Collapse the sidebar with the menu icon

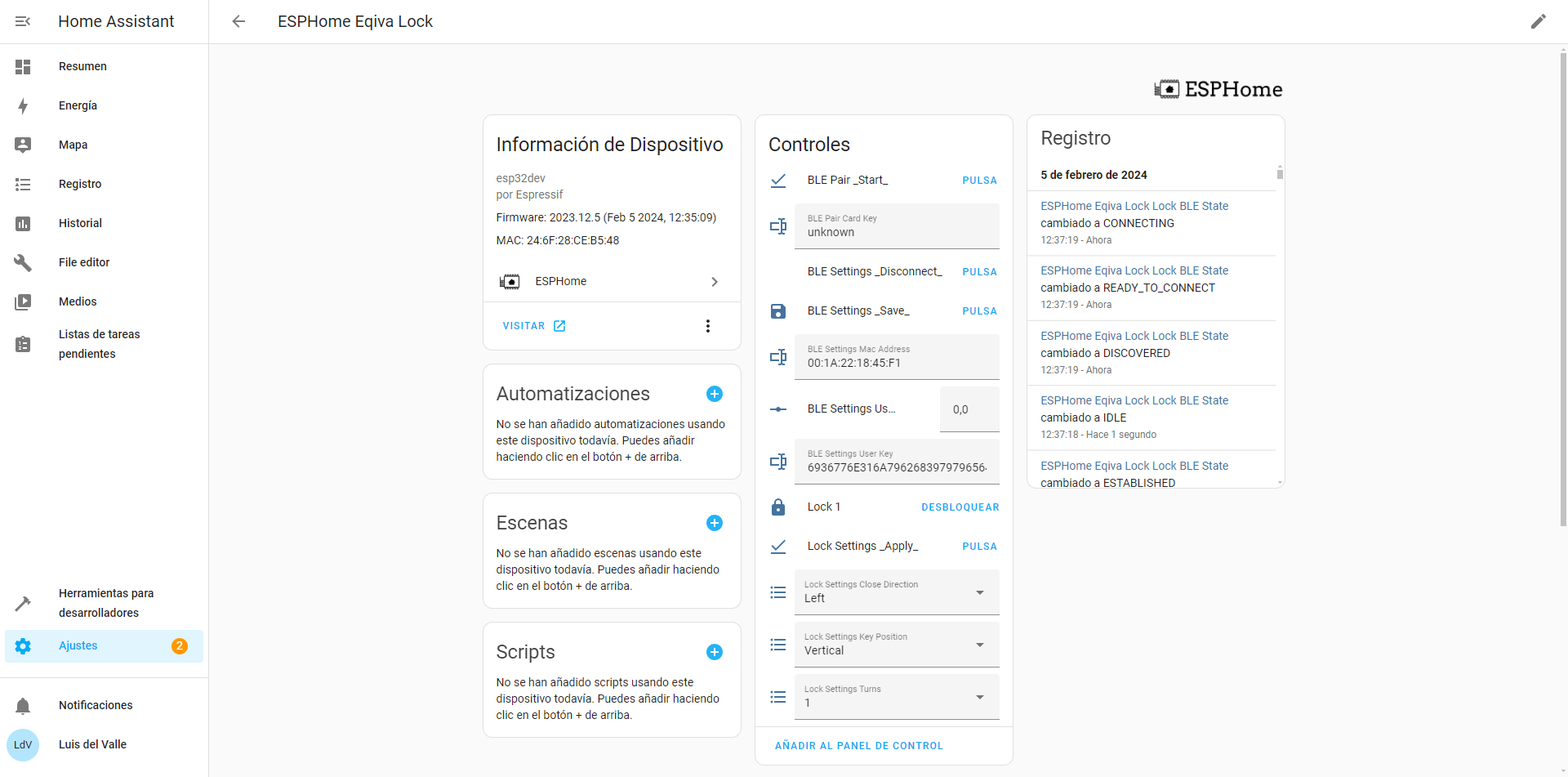[x=23, y=21]
